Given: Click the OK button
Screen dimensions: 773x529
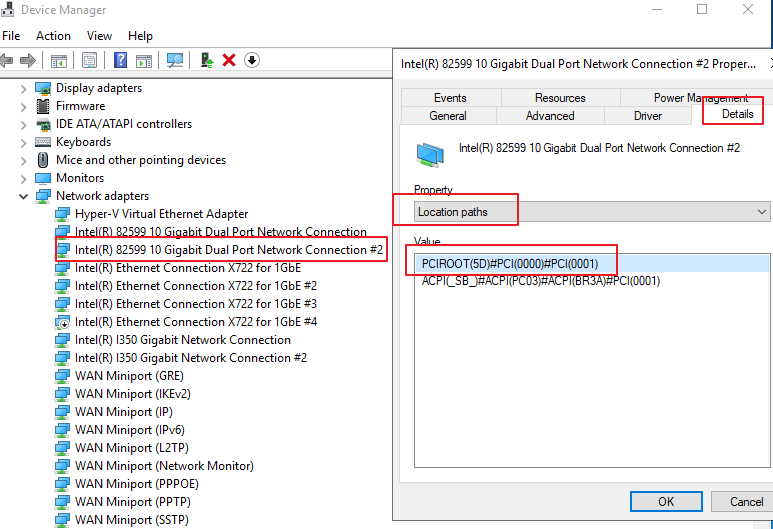Looking at the screenshot, I should [665, 501].
